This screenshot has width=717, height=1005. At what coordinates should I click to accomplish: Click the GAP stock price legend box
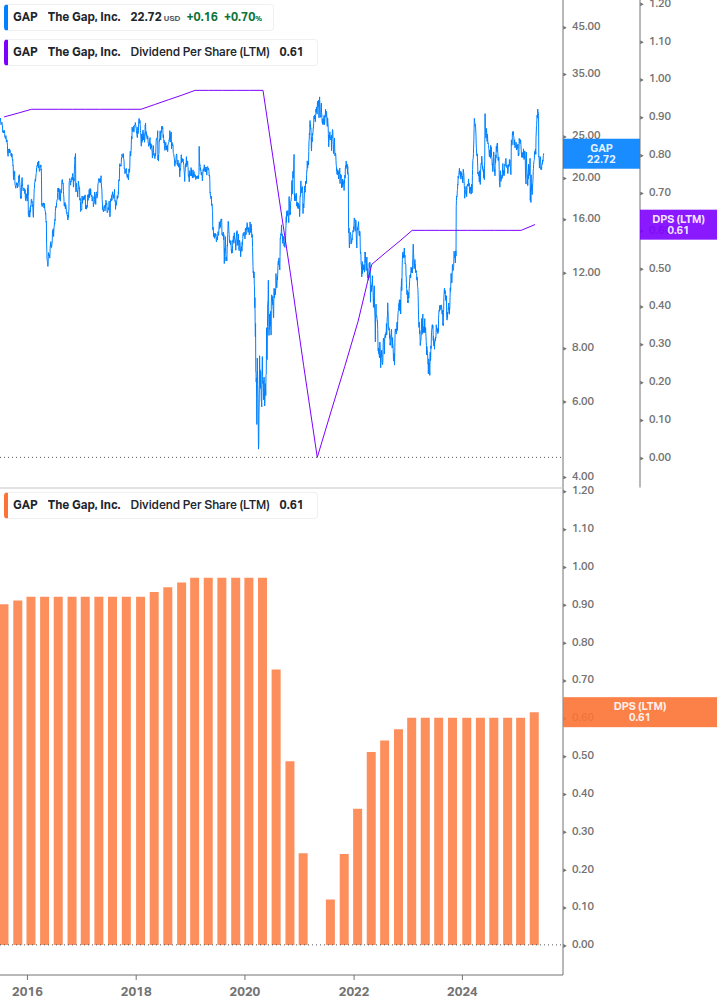pyautogui.click(x=138, y=17)
